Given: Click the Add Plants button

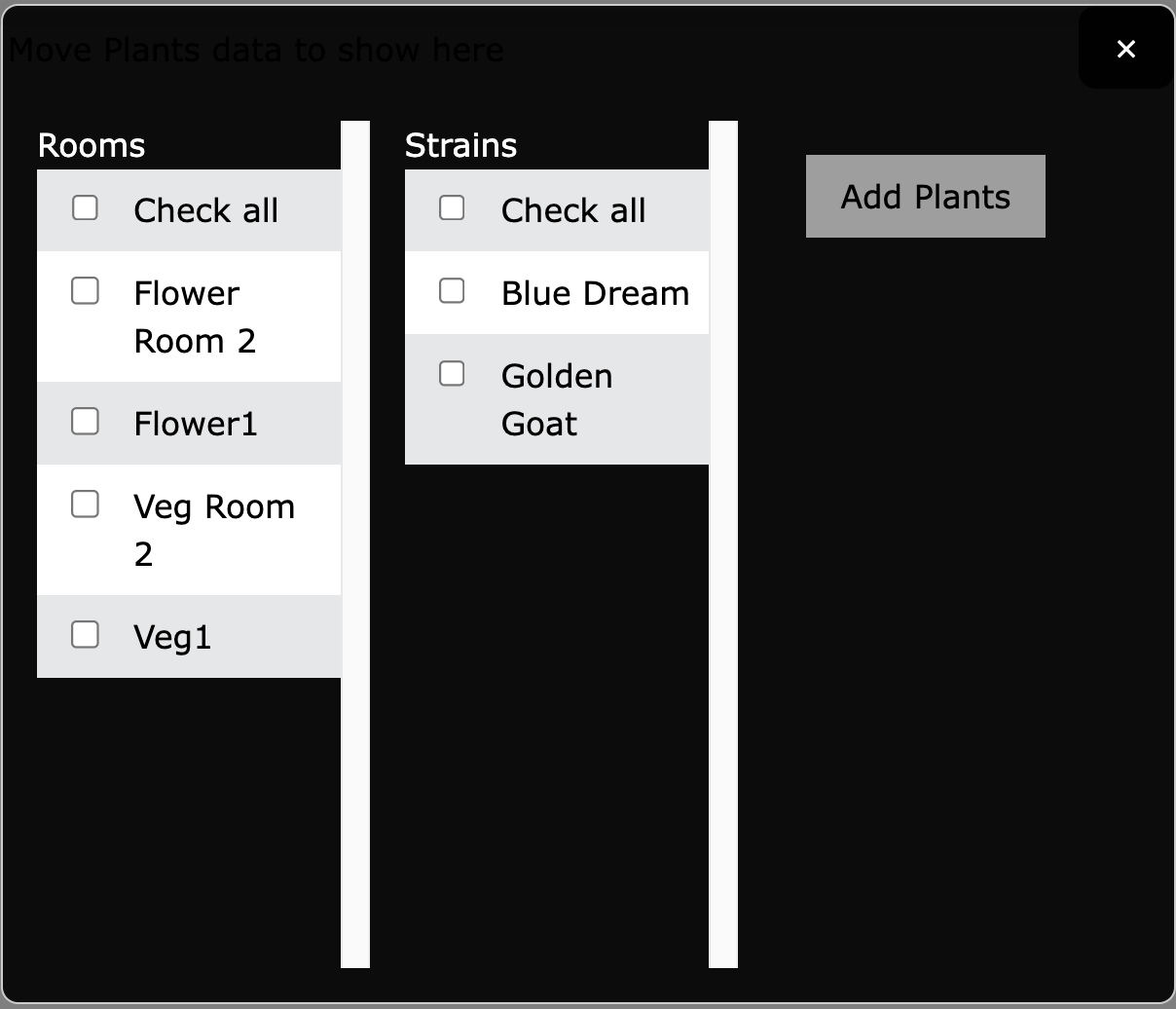Looking at the screenshot, I should click(925, 196).
